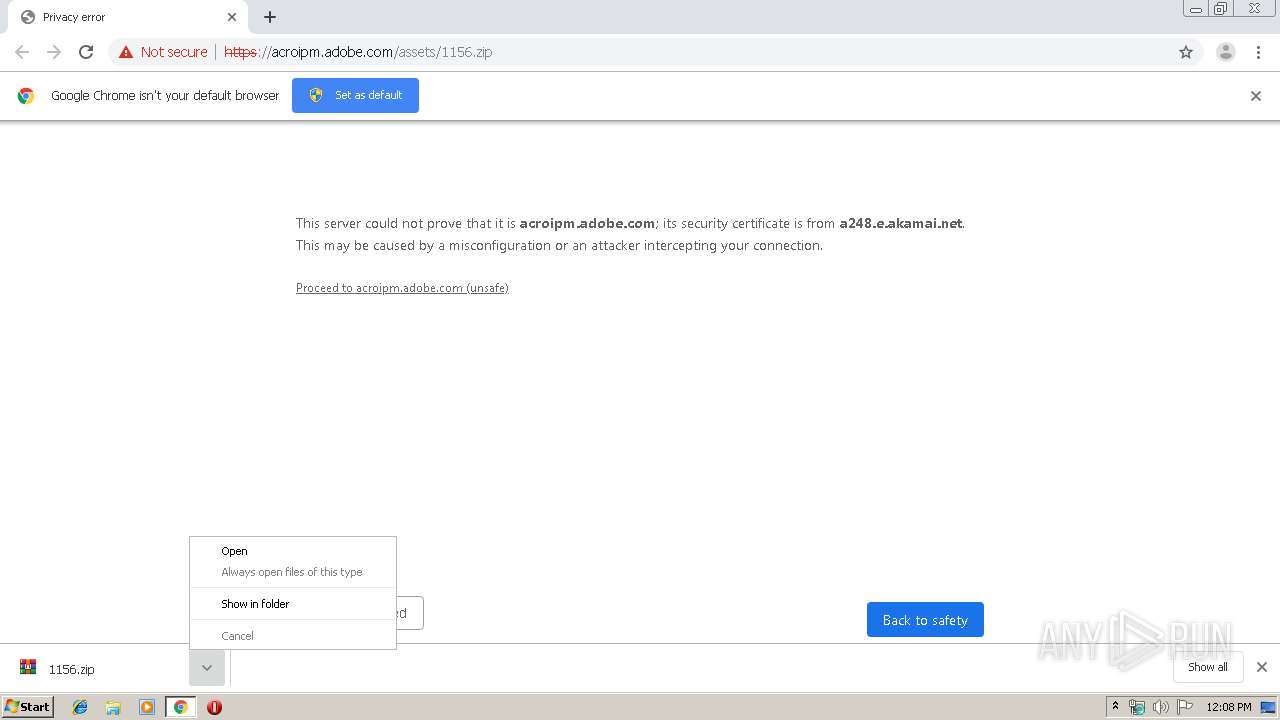Click the Chrome logo in the info bar

pyautogui.click(x=26, y=96)
